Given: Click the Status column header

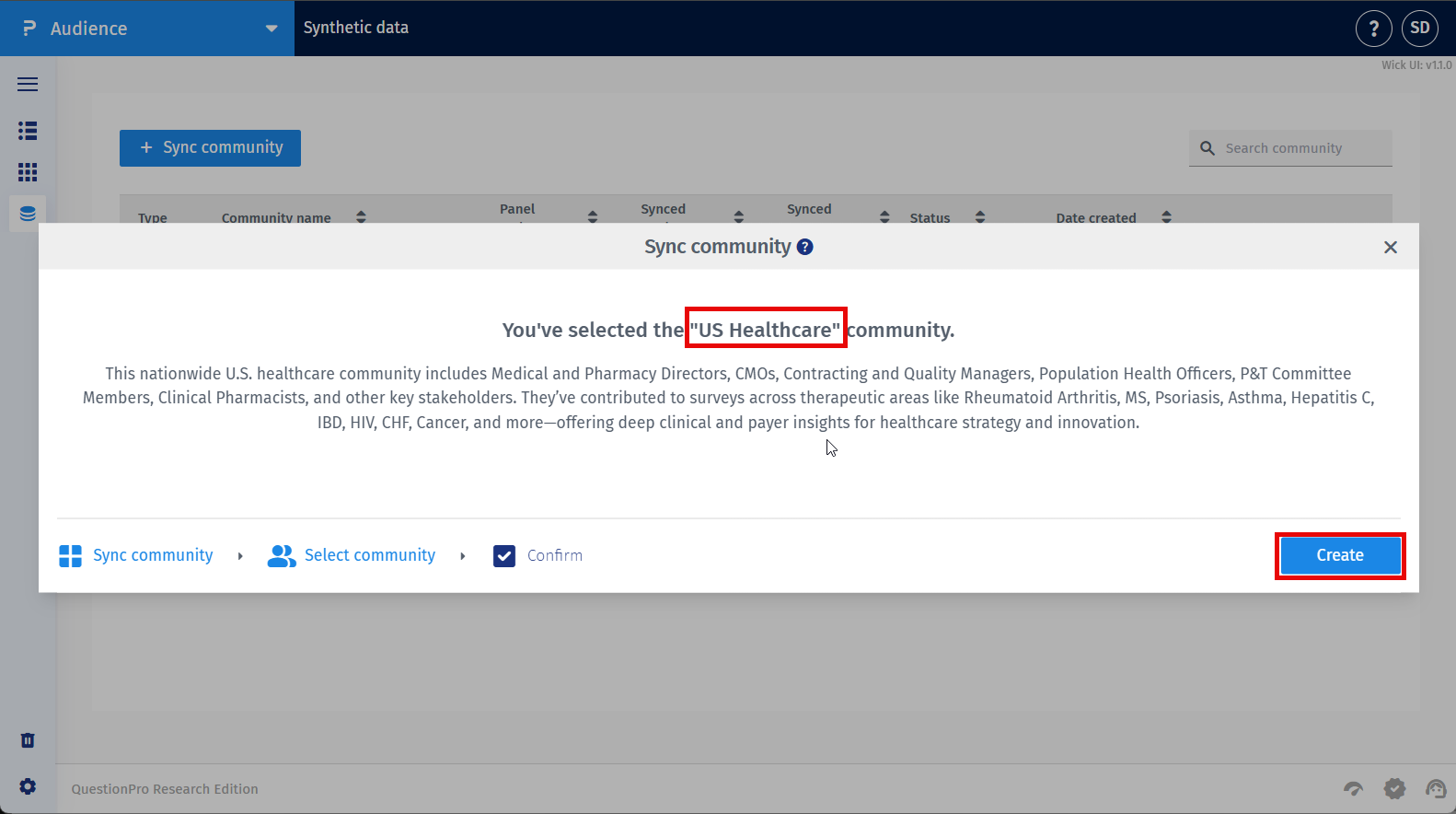Looking at the screenshot, I should [x=930, y=218].
